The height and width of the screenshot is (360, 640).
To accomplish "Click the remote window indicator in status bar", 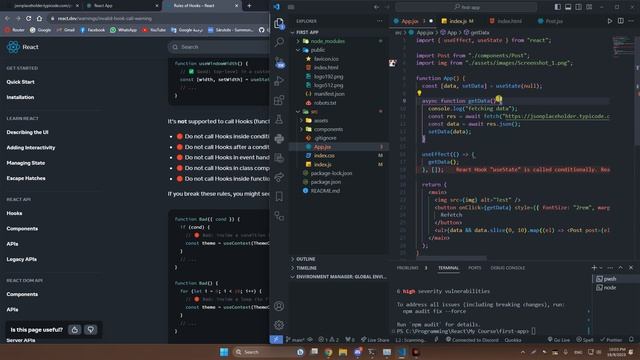I will [276, 340].
